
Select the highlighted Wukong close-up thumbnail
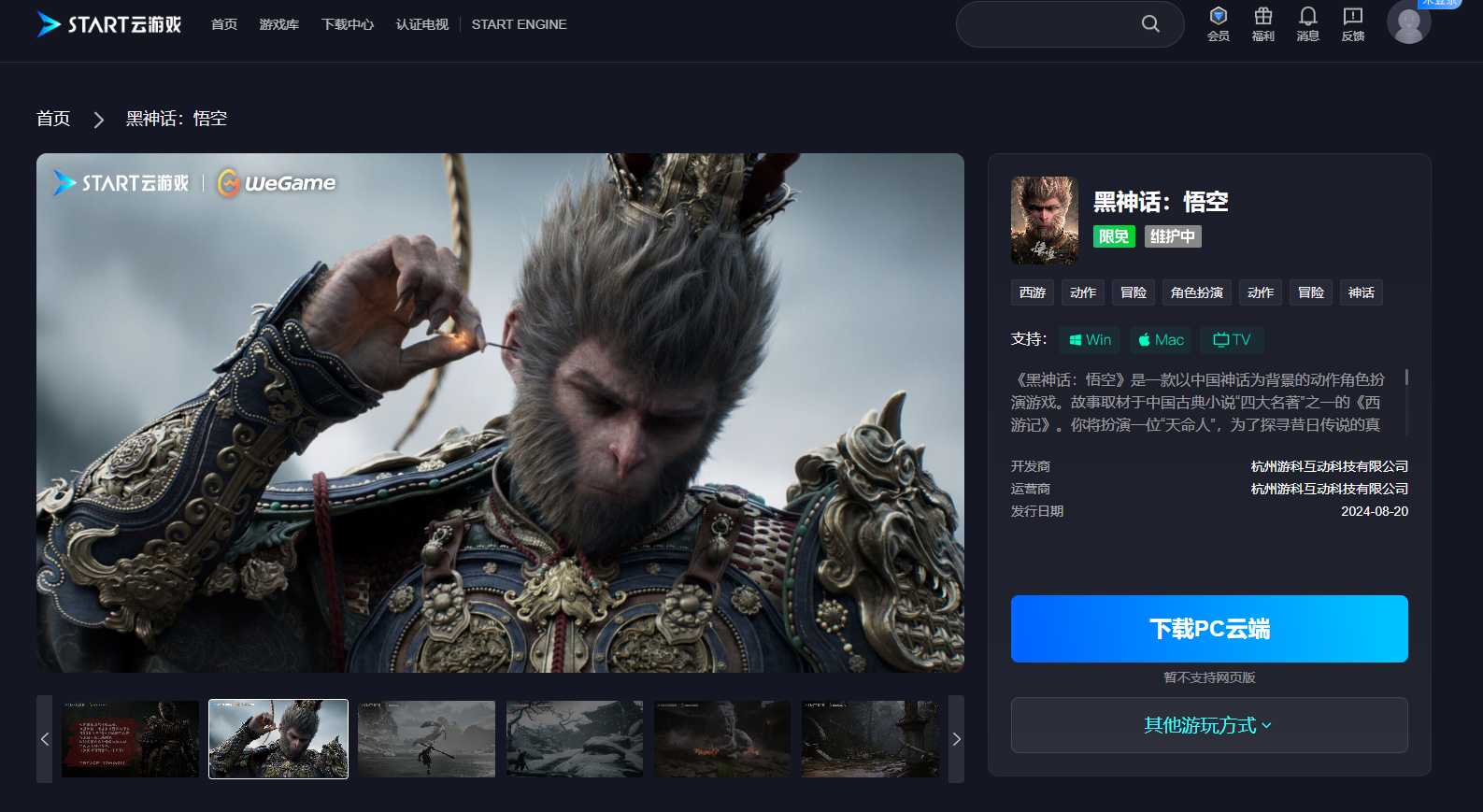[x=278, y=739]
